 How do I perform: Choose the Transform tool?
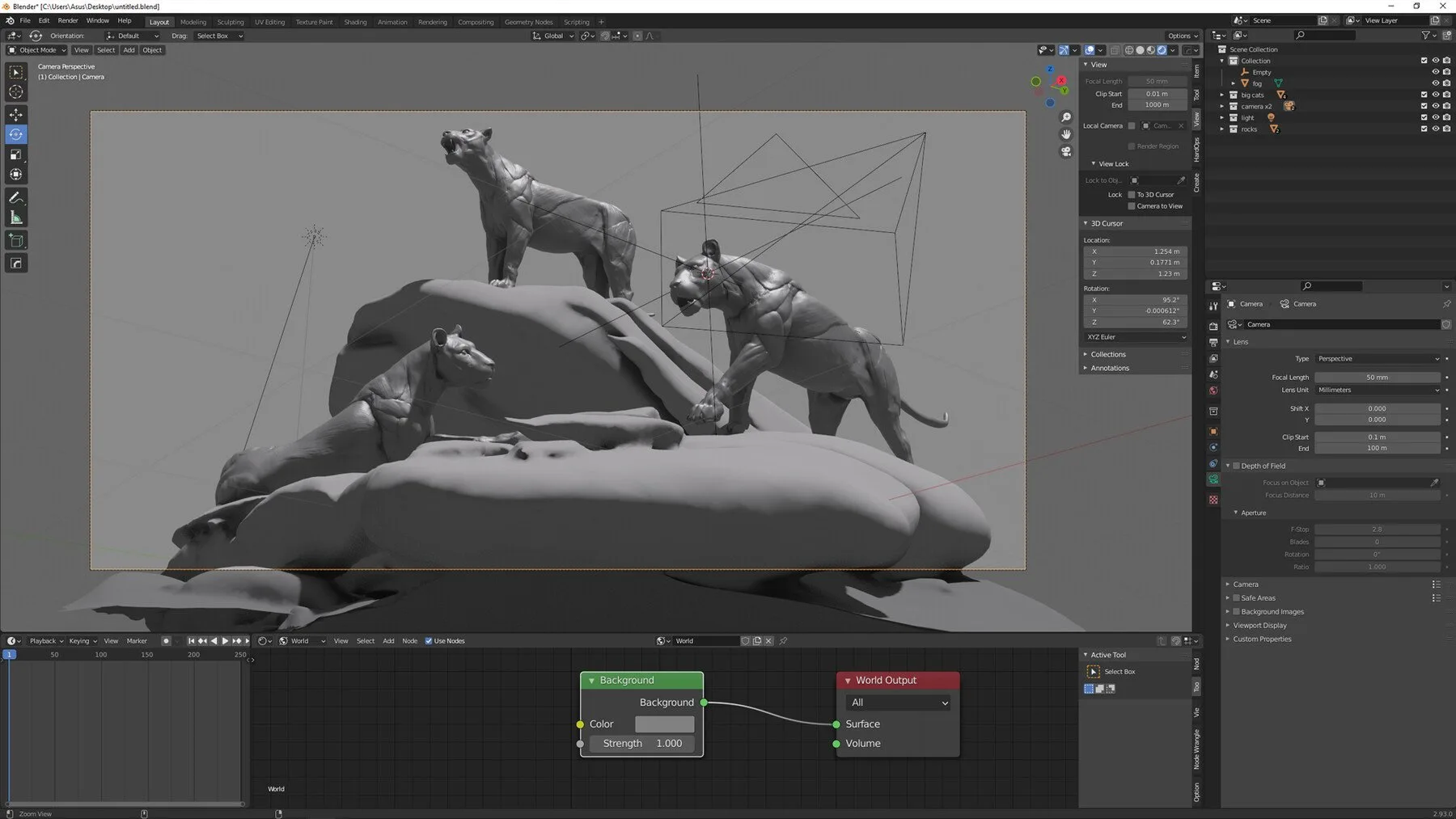click(x=15, y=175)
